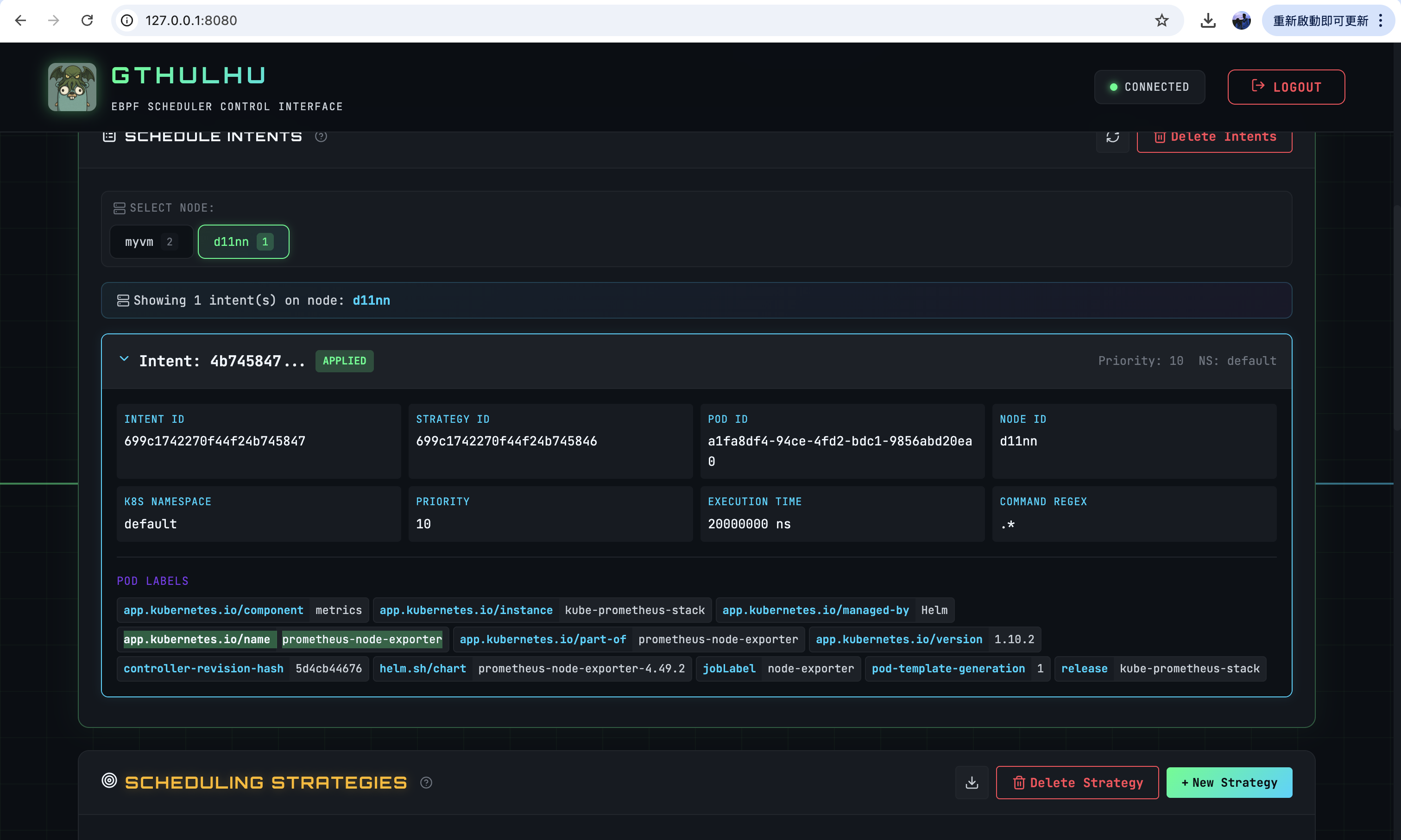The width and height of the screenshot is (1401, 840).
Task: Click the download strategies icon button
Action: point(972,782)
